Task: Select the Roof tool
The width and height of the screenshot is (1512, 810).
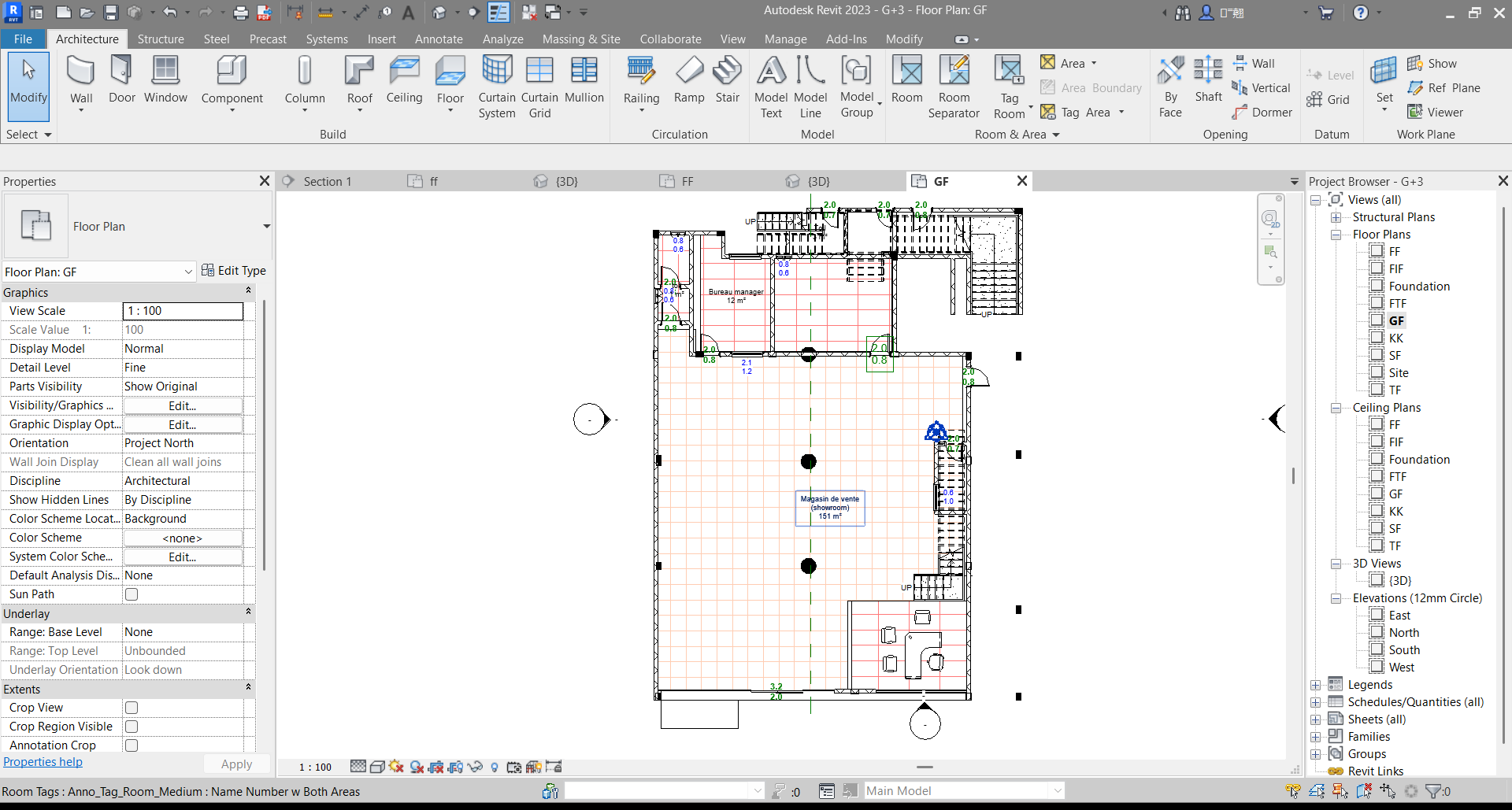Action: point(359,84)
